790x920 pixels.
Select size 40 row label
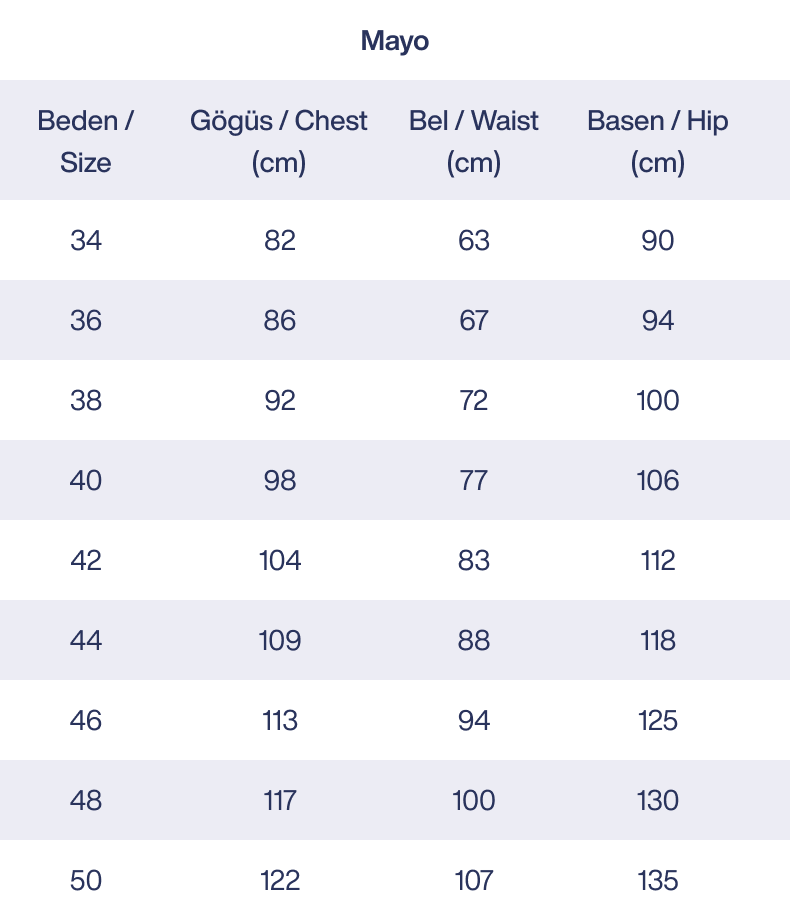tap(86, 481)
